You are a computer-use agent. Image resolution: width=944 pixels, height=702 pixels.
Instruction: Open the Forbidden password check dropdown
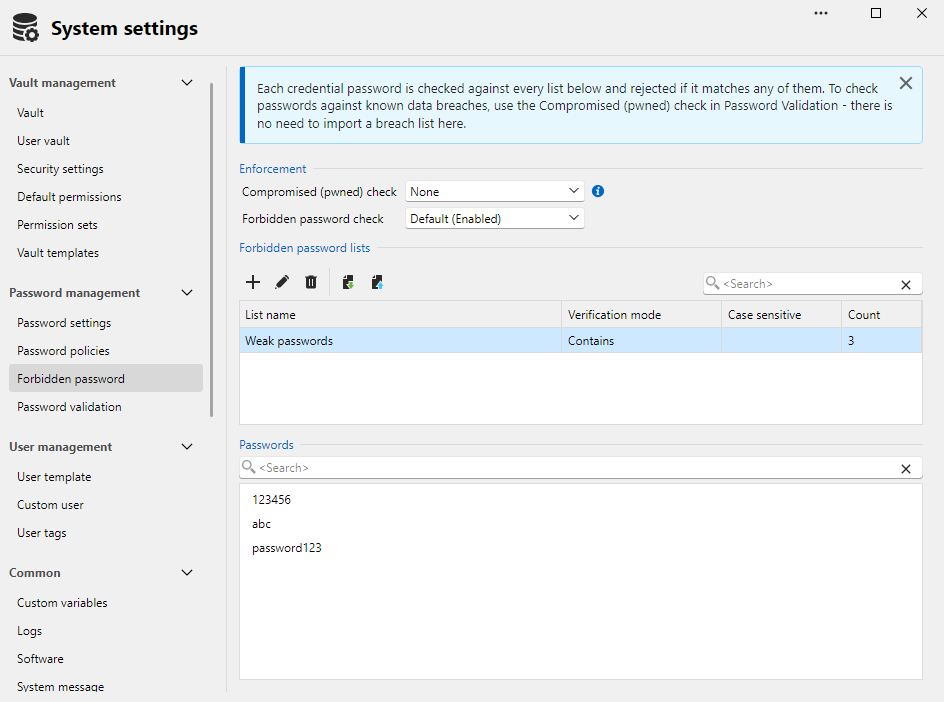495,219
